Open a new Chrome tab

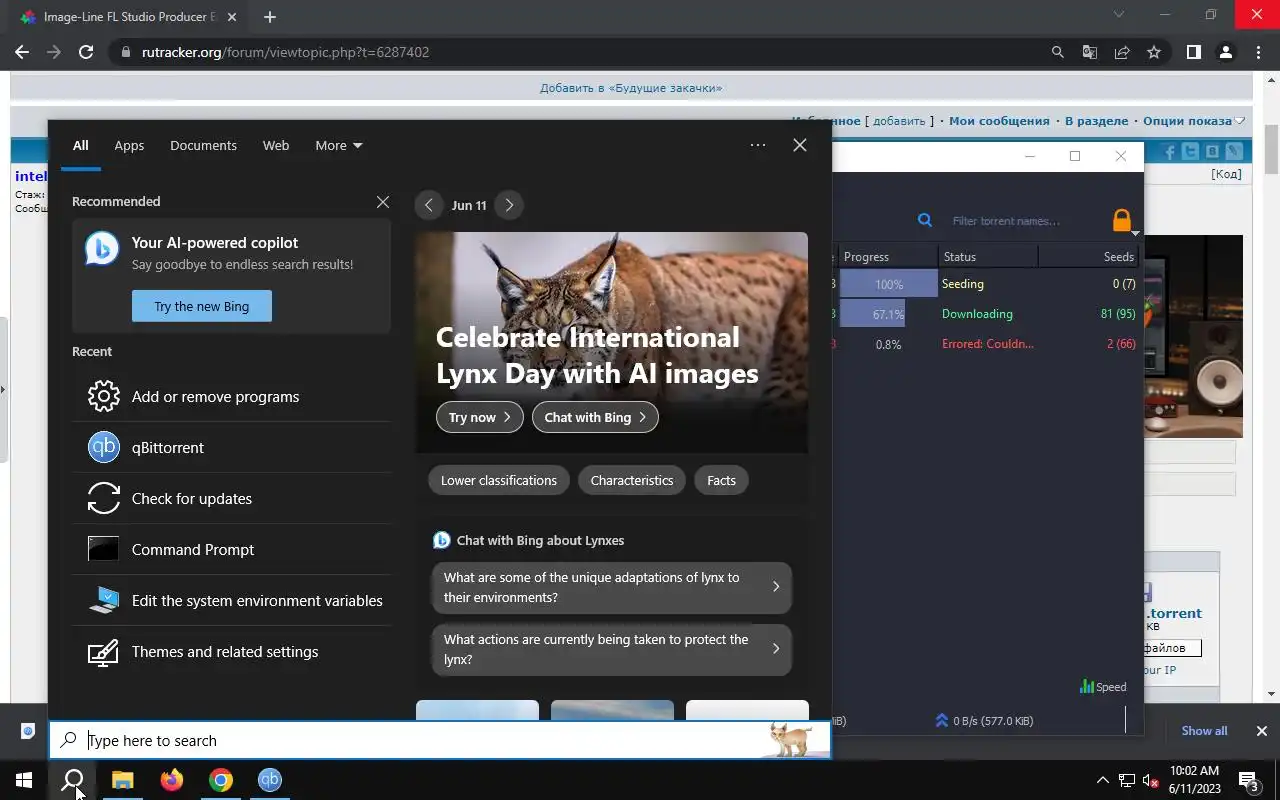click(270, 17)
